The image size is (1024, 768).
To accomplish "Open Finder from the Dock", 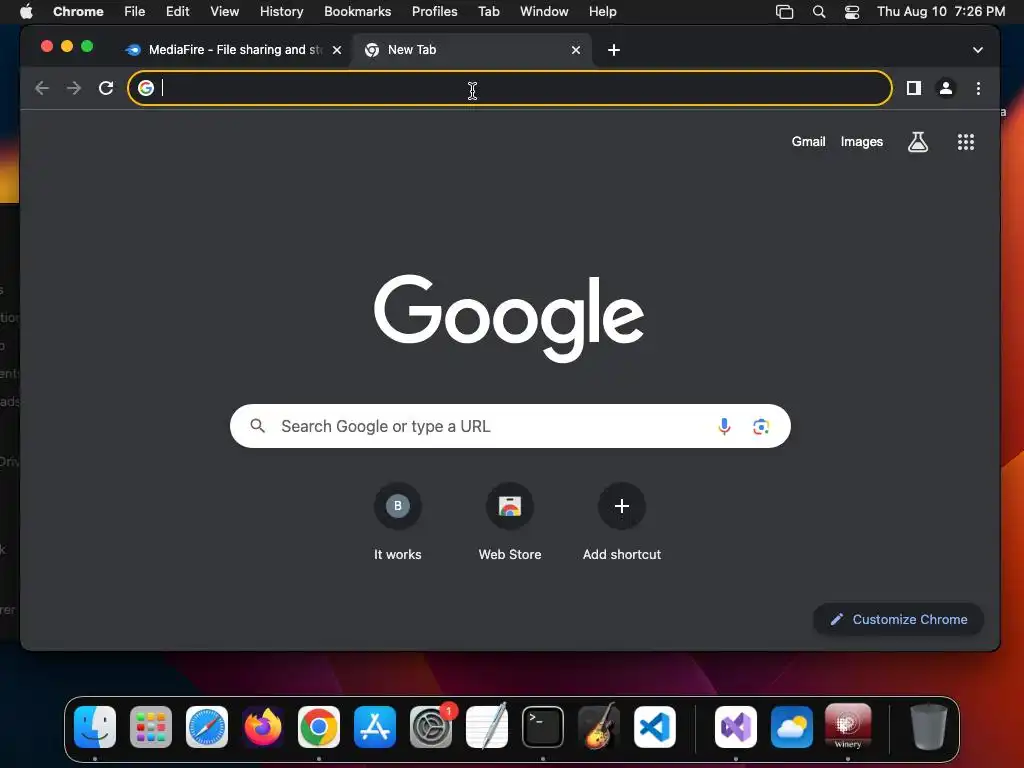I will point(95,727).
